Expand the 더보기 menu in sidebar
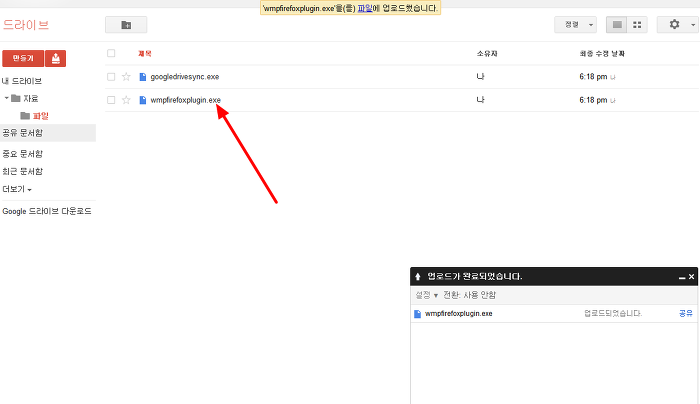This screenshot has width=700, height=404. coord(17,189)
